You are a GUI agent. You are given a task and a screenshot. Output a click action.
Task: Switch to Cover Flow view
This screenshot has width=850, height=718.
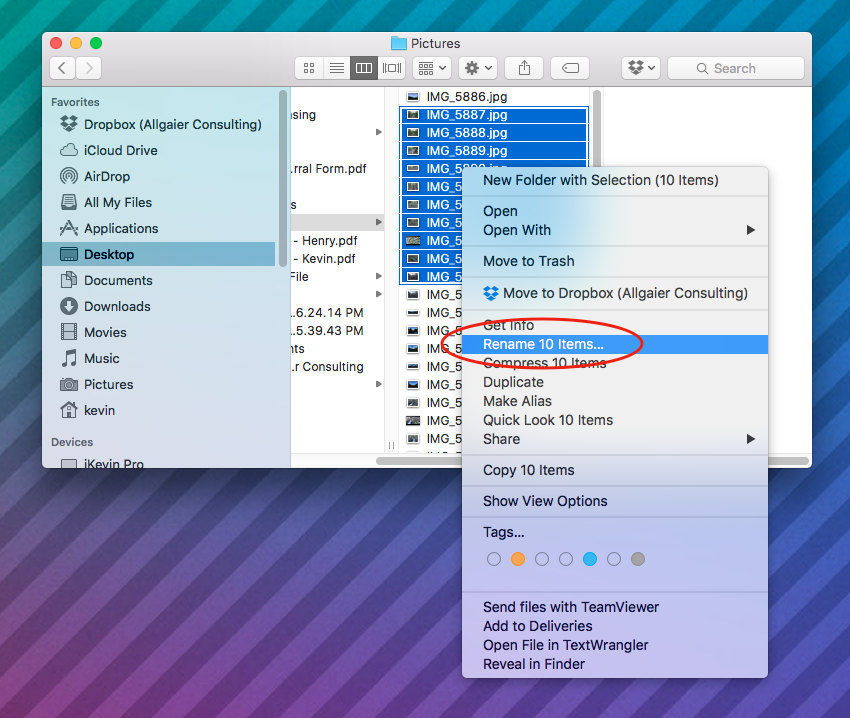(391, 68)
